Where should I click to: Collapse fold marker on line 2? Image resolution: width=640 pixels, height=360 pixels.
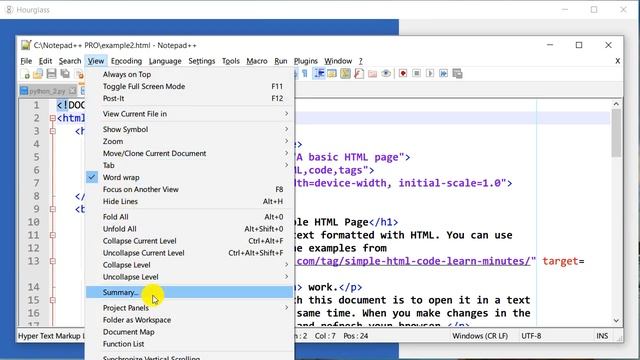pos(53,118)
